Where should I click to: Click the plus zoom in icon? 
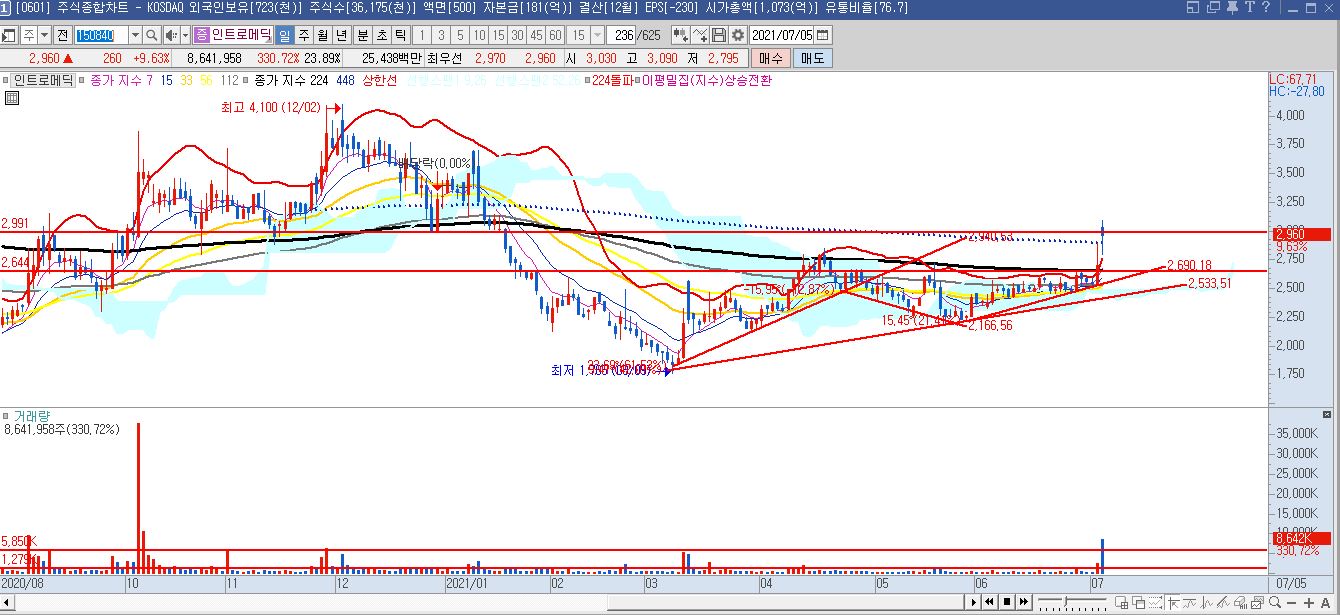[x=1309, y=603]
